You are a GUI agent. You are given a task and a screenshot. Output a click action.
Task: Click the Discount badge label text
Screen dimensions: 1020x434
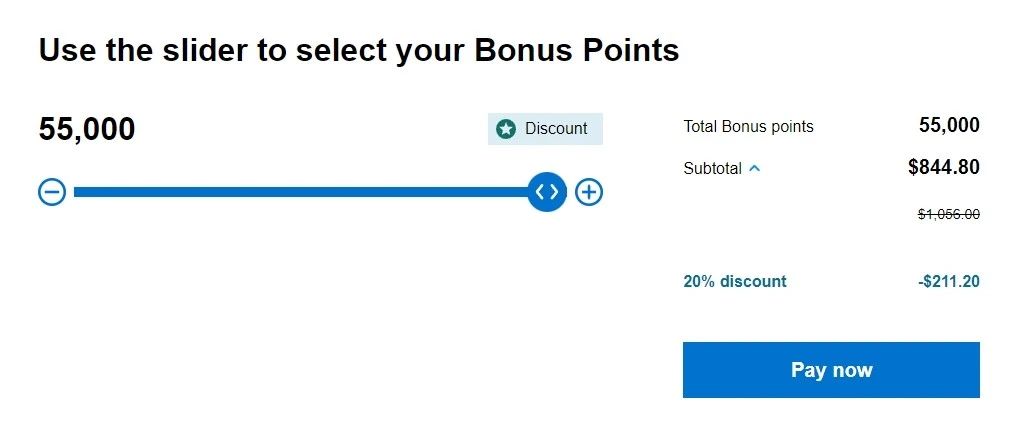point(556,129)
